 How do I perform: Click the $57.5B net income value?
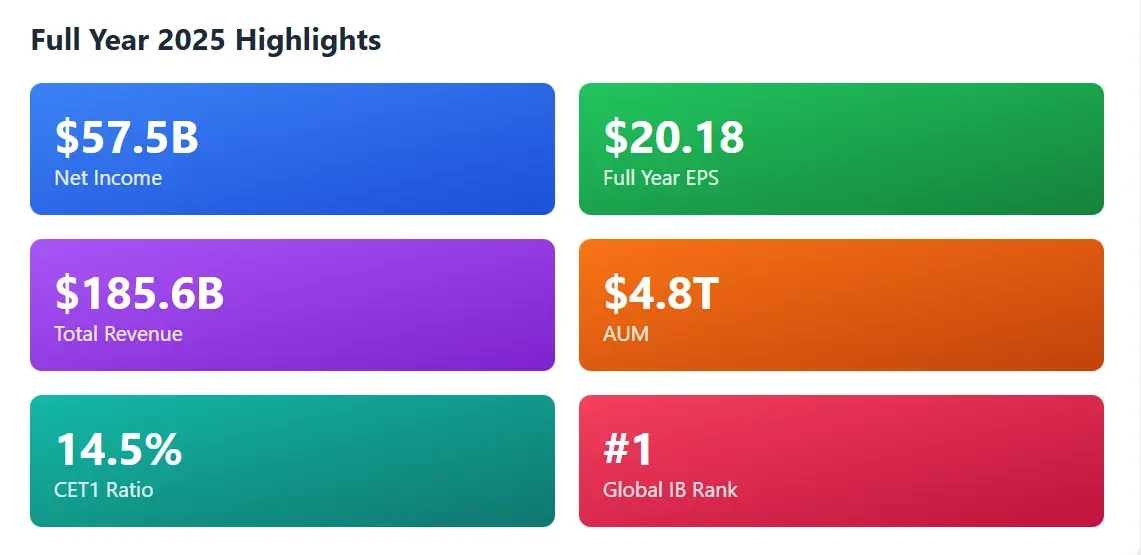coord(127,138)
